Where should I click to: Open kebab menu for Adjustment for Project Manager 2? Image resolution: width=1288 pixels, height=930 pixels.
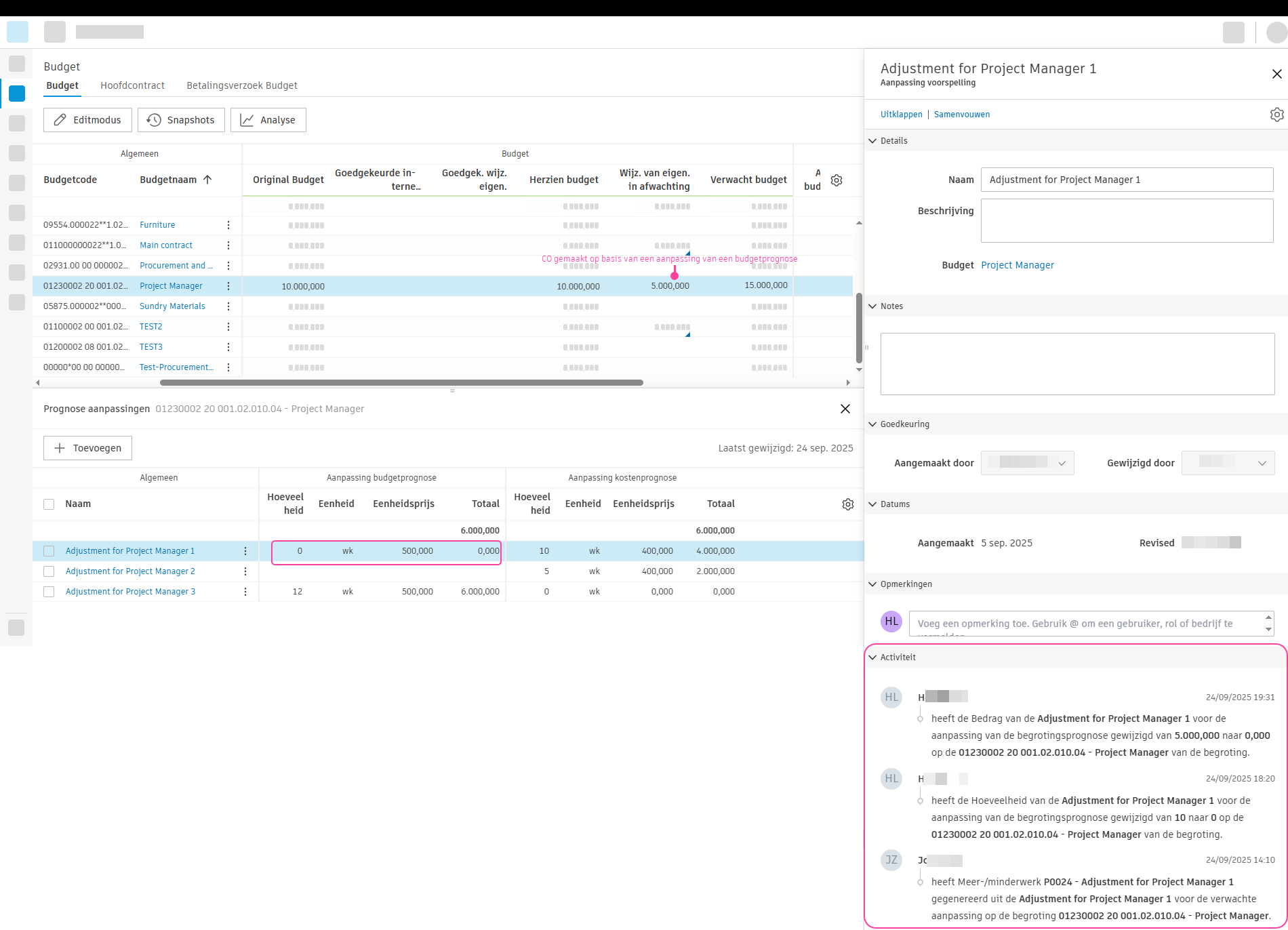[245, 571]
